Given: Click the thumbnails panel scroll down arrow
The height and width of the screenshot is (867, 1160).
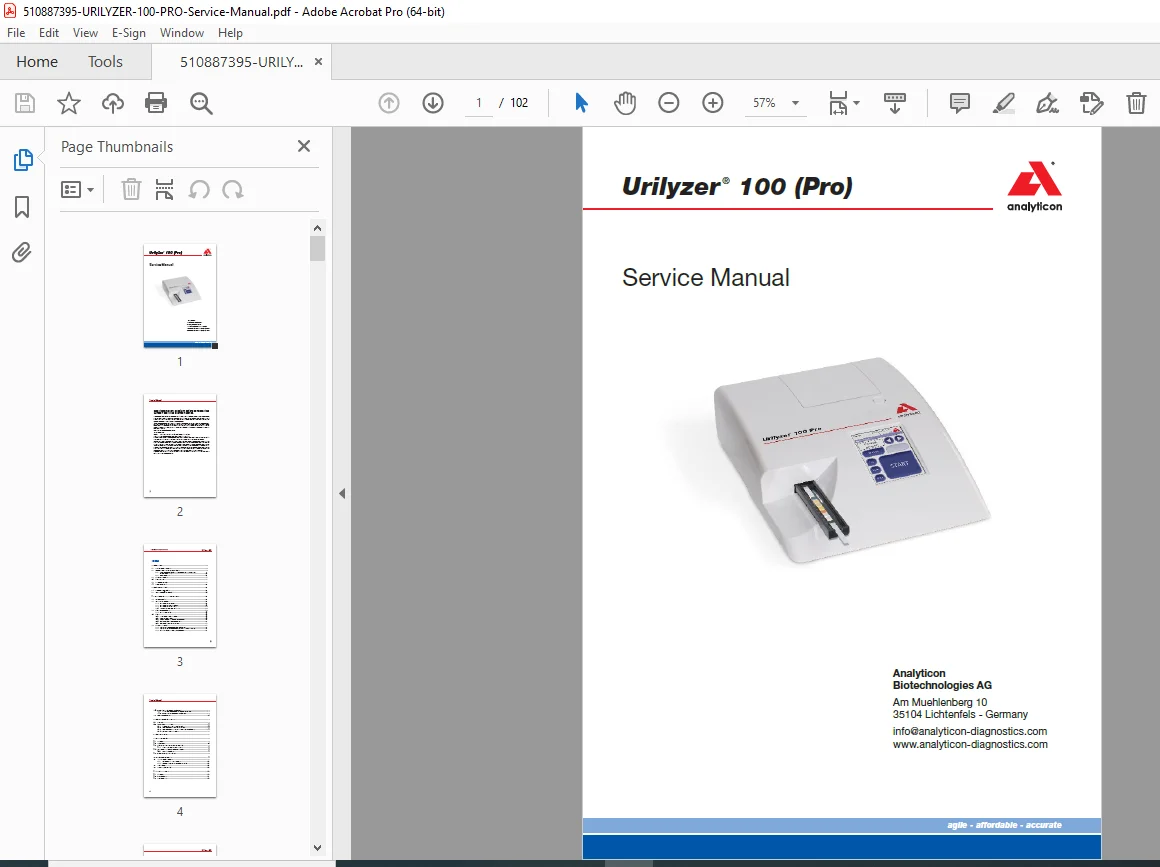Looking at the screenshot, I should (x=317, y=848).
